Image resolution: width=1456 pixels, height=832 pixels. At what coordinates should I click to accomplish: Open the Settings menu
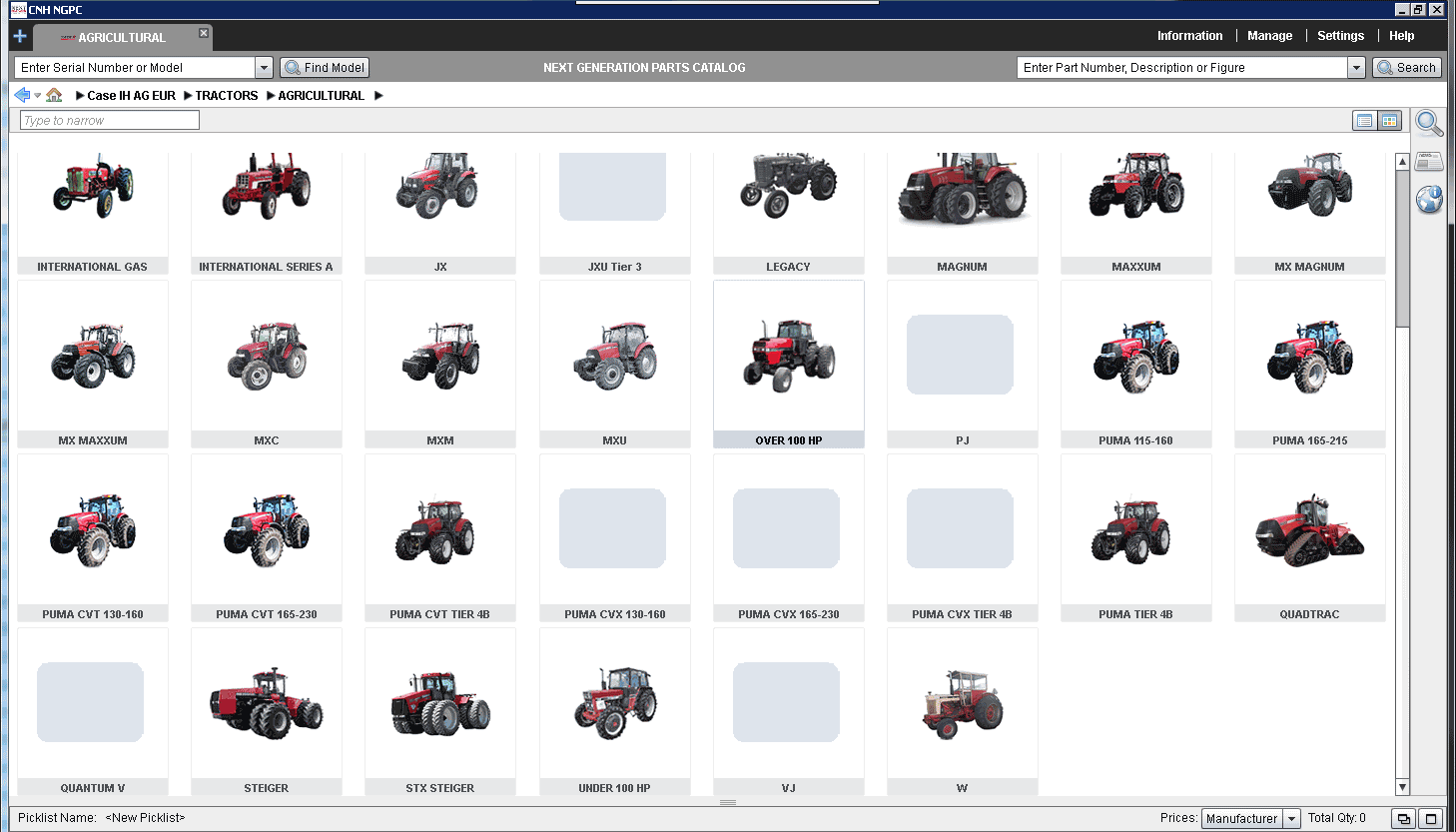(x=1340, y=36)
